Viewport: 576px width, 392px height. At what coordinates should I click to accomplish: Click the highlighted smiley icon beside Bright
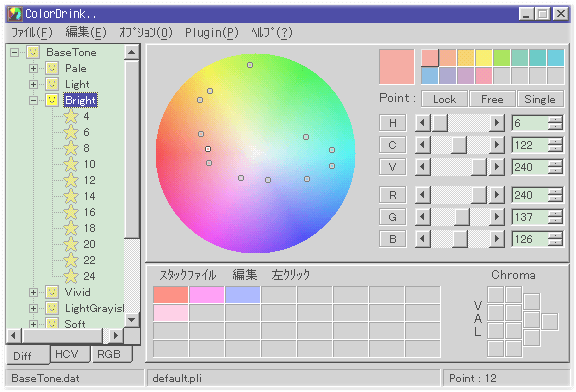click(x=52, y=100)
